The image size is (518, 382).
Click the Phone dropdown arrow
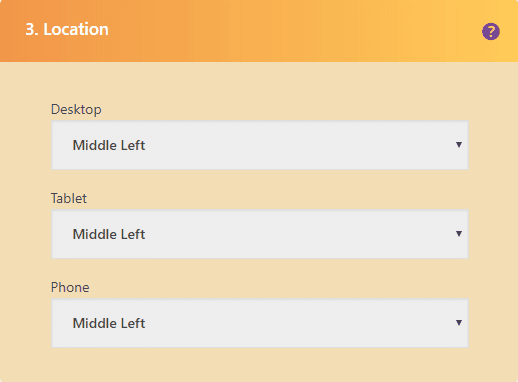coord(459,323)
